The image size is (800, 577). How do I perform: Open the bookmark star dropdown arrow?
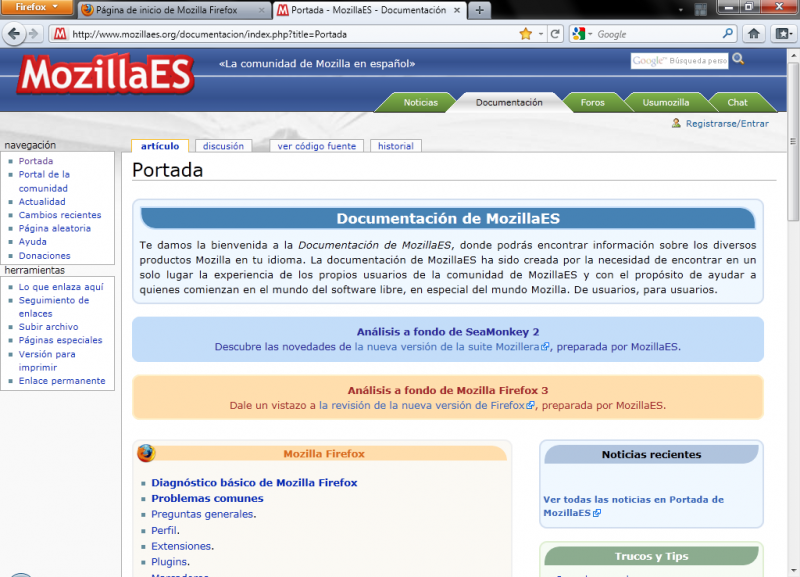click(x=540, y=34)
